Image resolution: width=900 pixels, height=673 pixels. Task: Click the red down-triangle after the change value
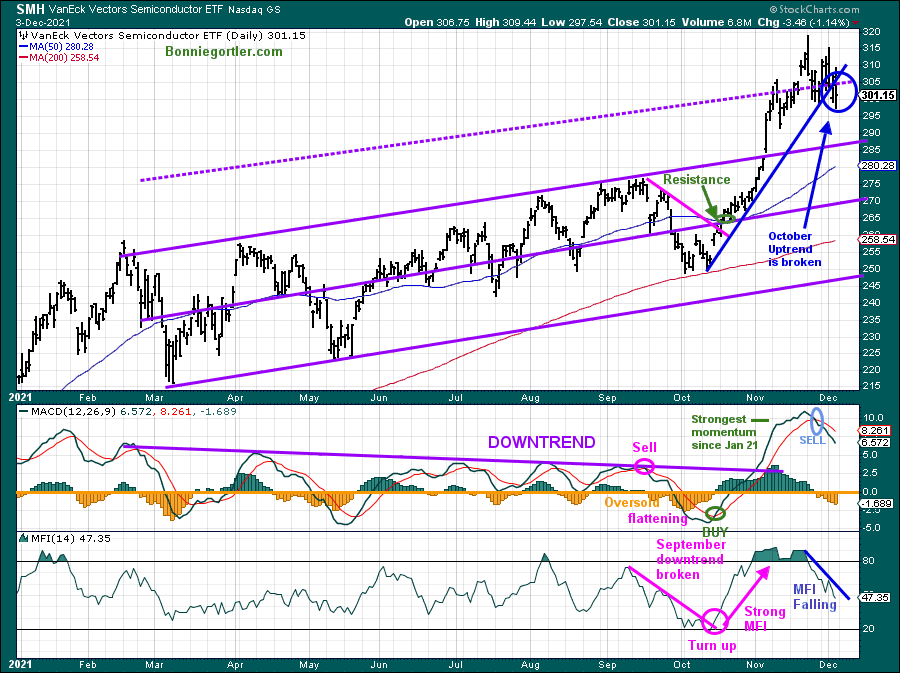[x=856, y=23]
